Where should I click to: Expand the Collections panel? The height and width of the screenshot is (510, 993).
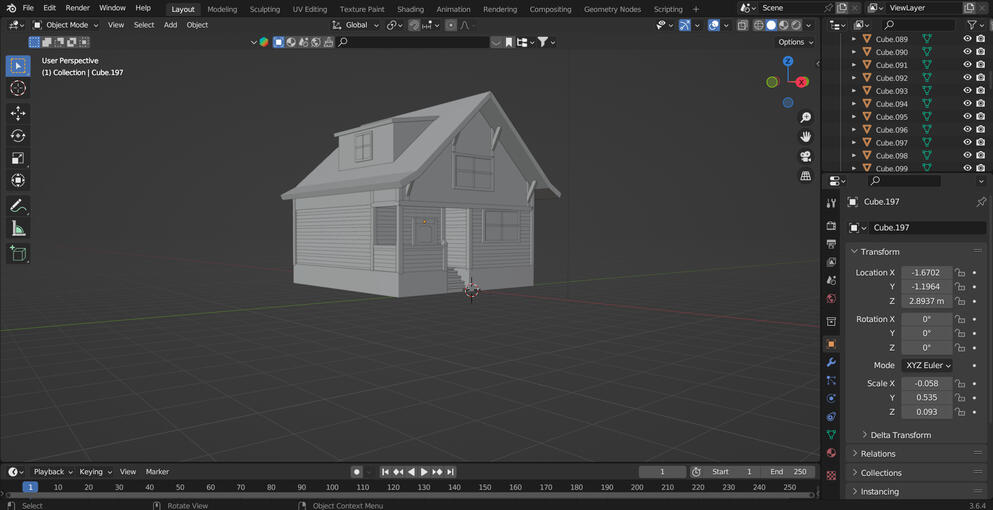pyautogui.click(x=880, y=473)
